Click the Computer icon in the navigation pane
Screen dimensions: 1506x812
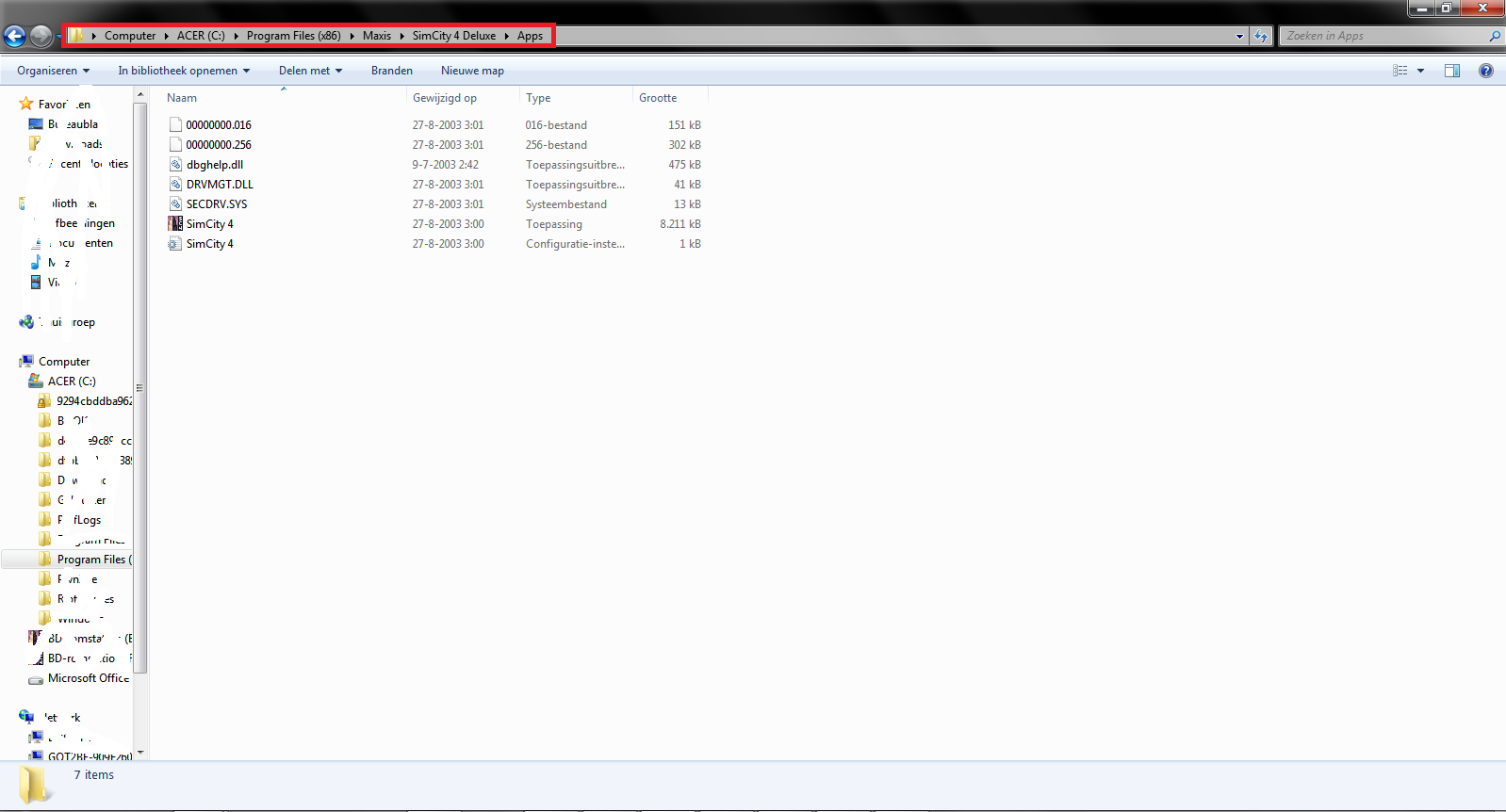[26, 361]
